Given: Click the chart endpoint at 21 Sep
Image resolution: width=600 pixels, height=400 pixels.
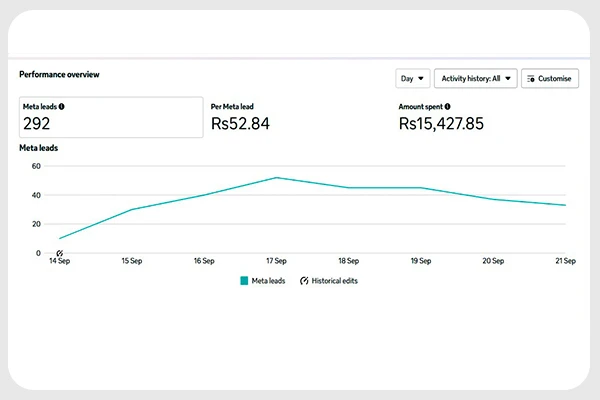Looking at the screenshot, I should click(565, 205).
